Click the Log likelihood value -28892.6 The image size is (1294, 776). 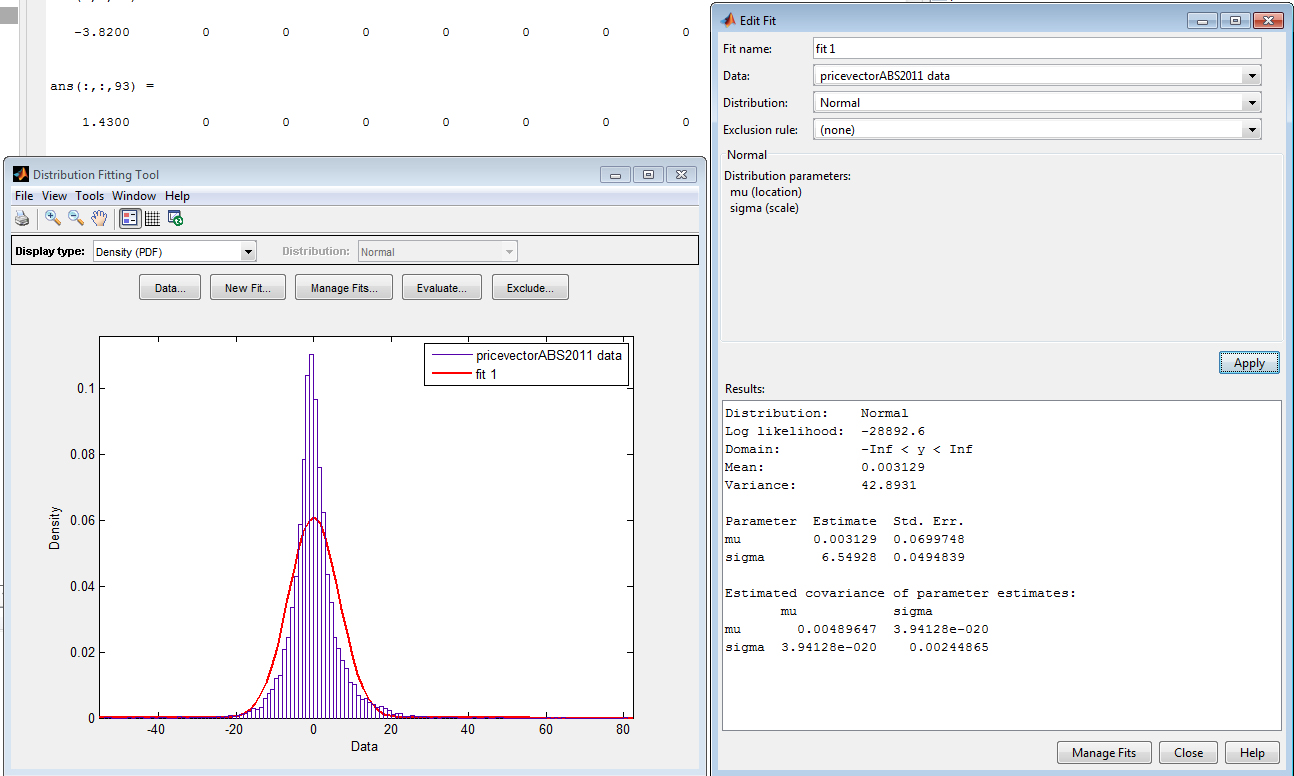(893, 431)
